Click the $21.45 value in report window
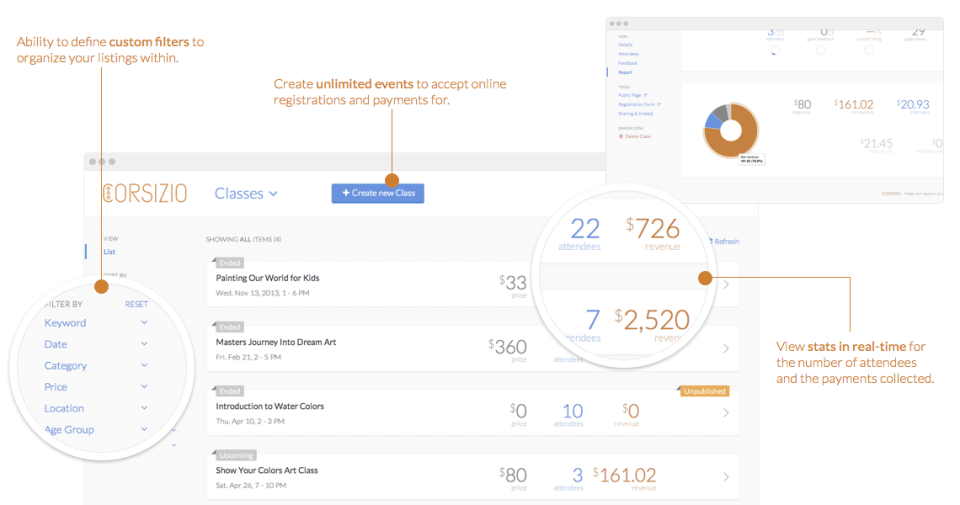Screen dimensions: 960x505 click(876, 143)
